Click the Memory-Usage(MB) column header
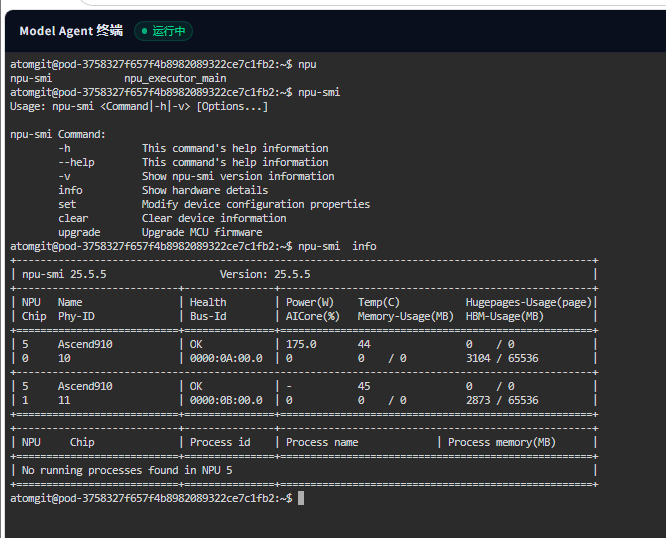 point(406,316)
